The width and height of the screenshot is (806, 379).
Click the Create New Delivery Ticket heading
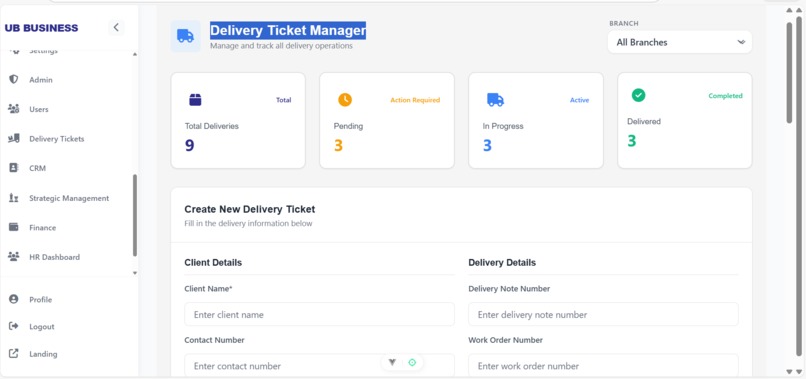pos(250,209)
